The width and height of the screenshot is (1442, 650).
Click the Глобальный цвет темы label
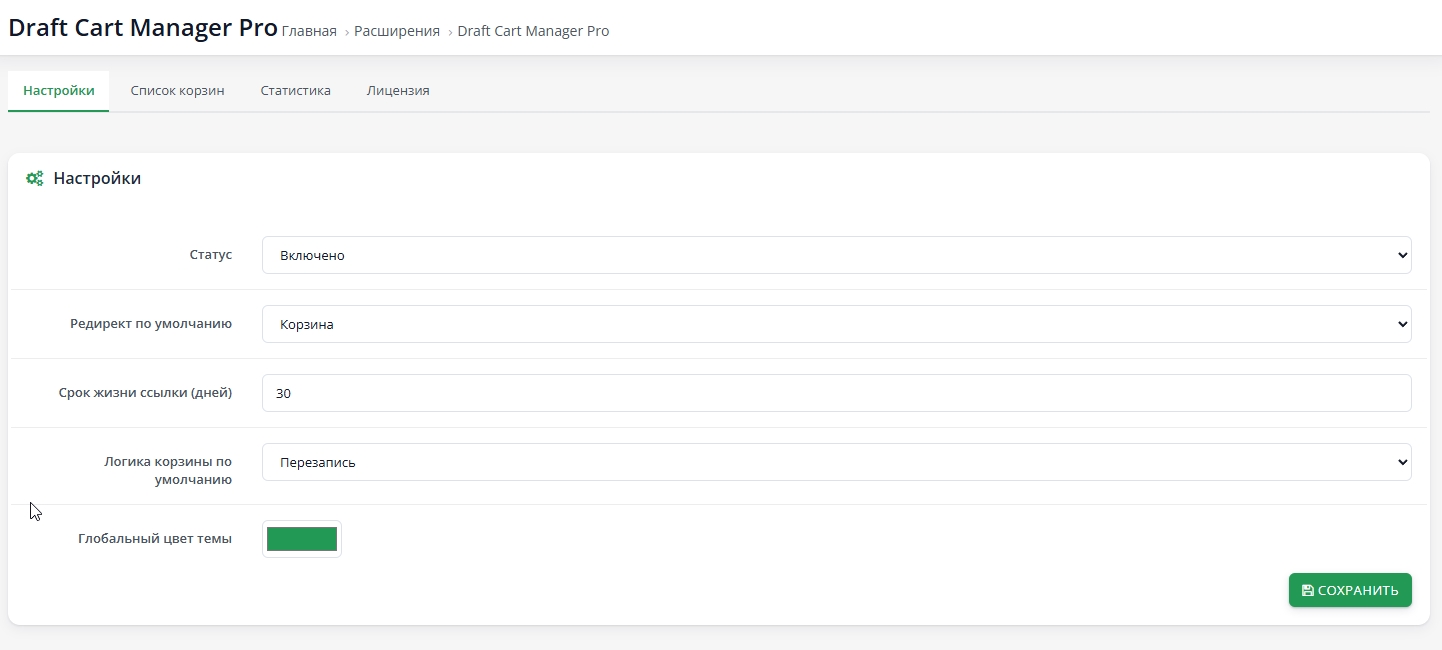pos(155,539)
